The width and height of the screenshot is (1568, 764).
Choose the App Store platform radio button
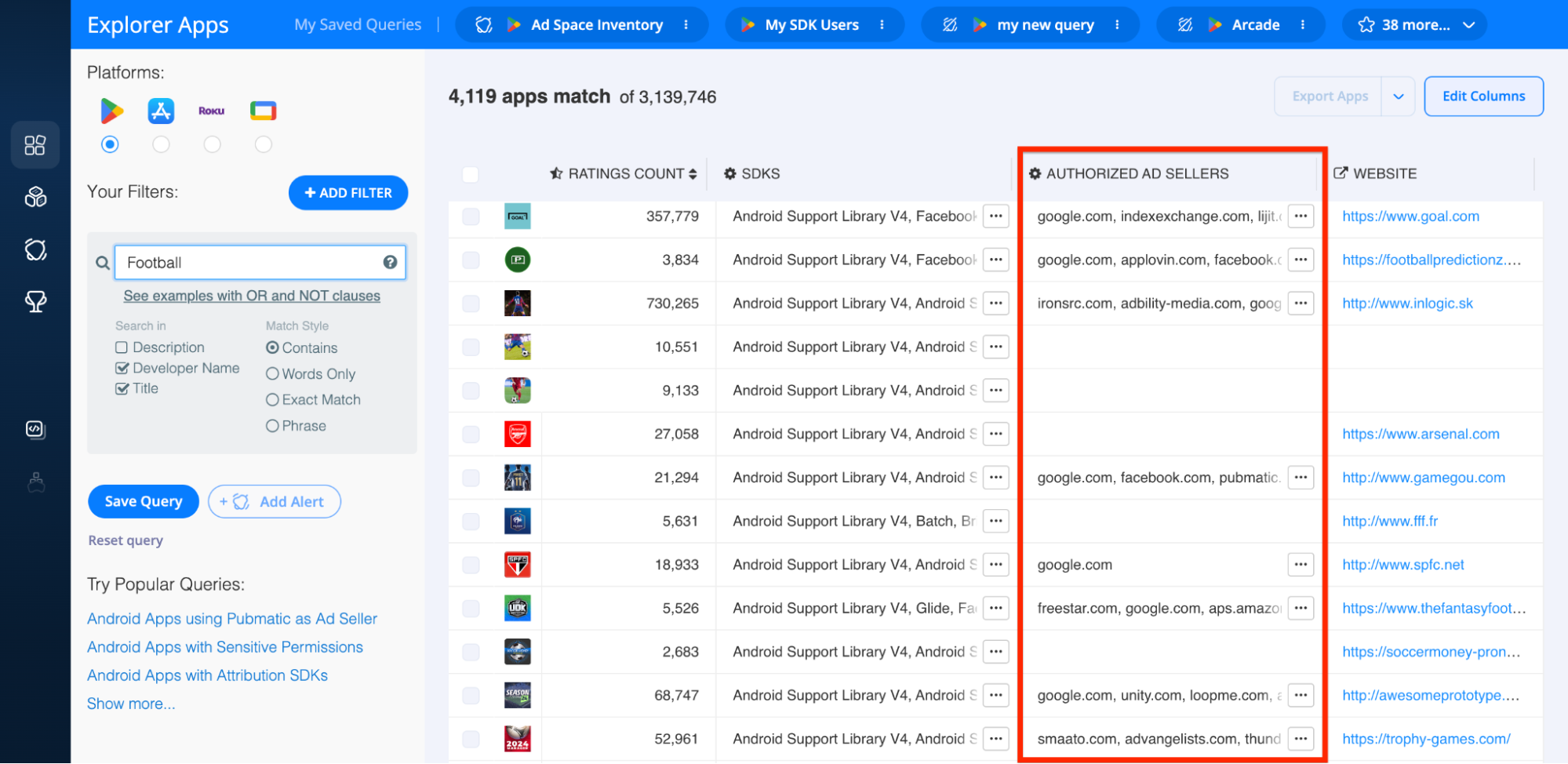click(161, 144)
